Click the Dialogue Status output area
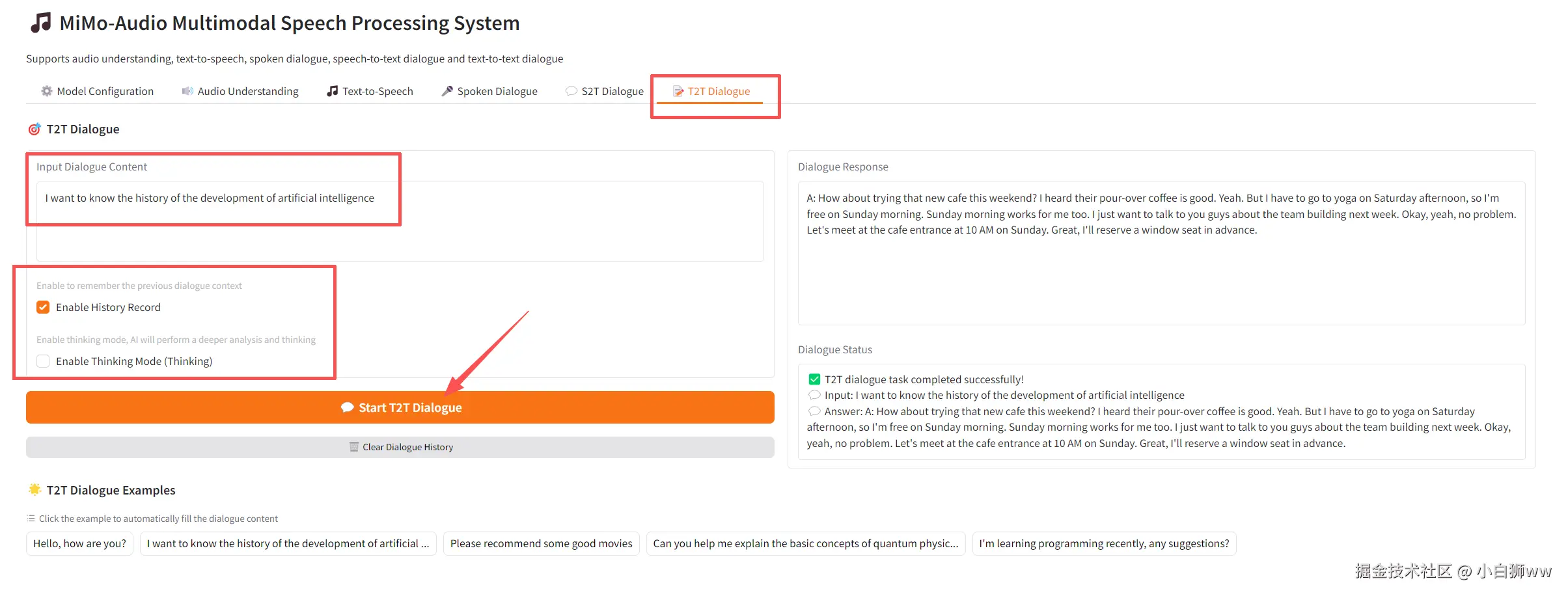 point(1161,411)
